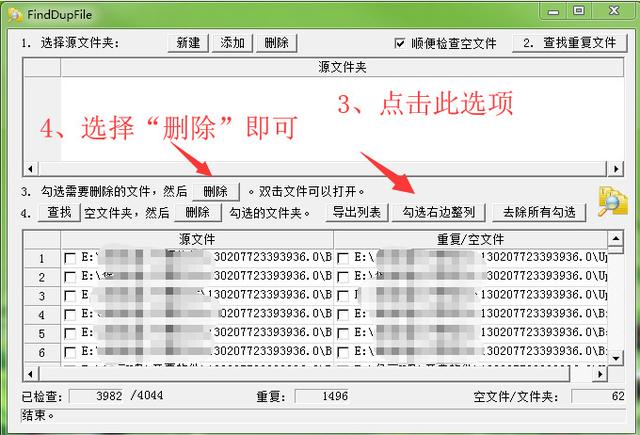The width and height of the screenshot is (640, 435).
Task: Click 删除 button beside 添加
Action: pyautogui.click(x=276, y=43)
